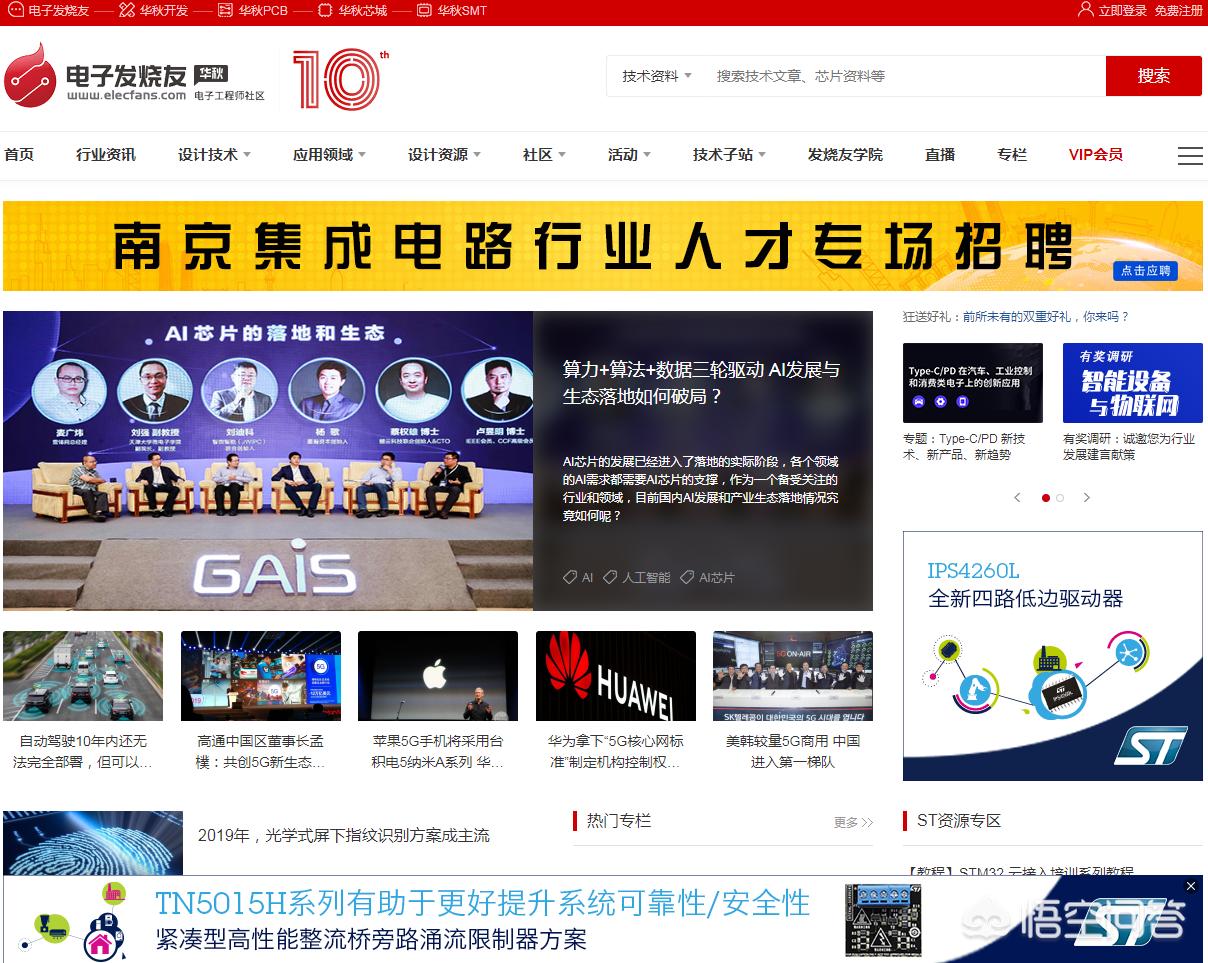Image resolution: width=1208 pixels, height=963 pixels.
Task: Click the 电子发烧友 icon in top bar
Action: point(16,11)
